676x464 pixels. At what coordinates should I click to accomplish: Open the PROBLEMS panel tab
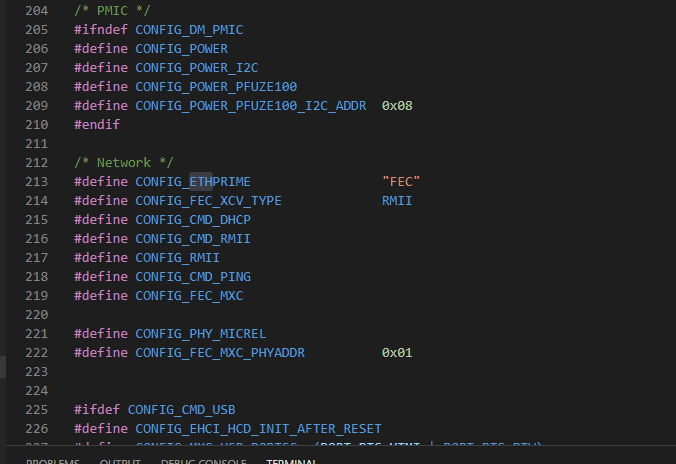pyautogui.click(x=53, y=460)
